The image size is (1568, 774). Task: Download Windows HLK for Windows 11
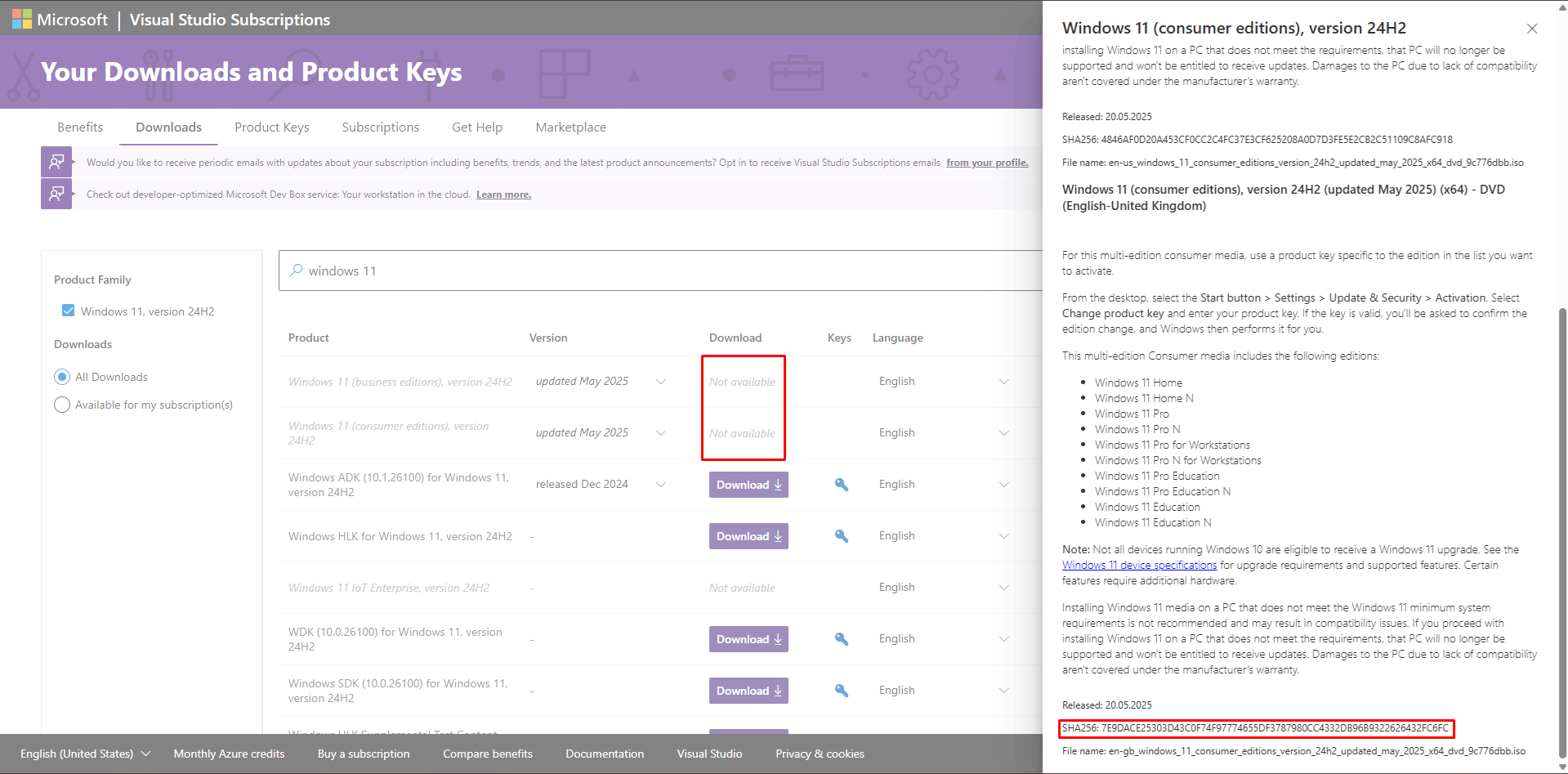748,536
